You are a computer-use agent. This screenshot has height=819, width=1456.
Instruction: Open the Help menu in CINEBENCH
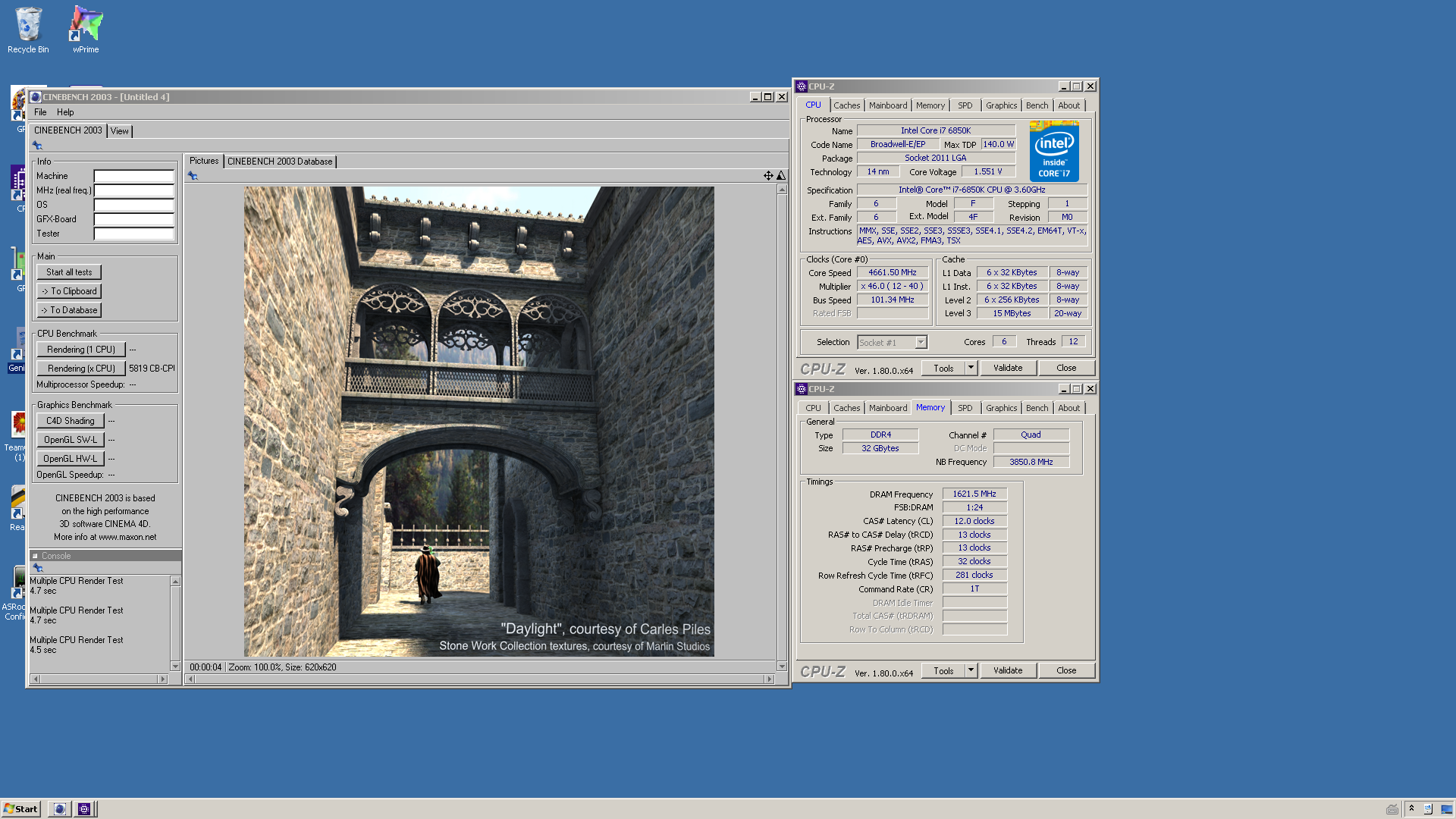[x=65, y=112]
